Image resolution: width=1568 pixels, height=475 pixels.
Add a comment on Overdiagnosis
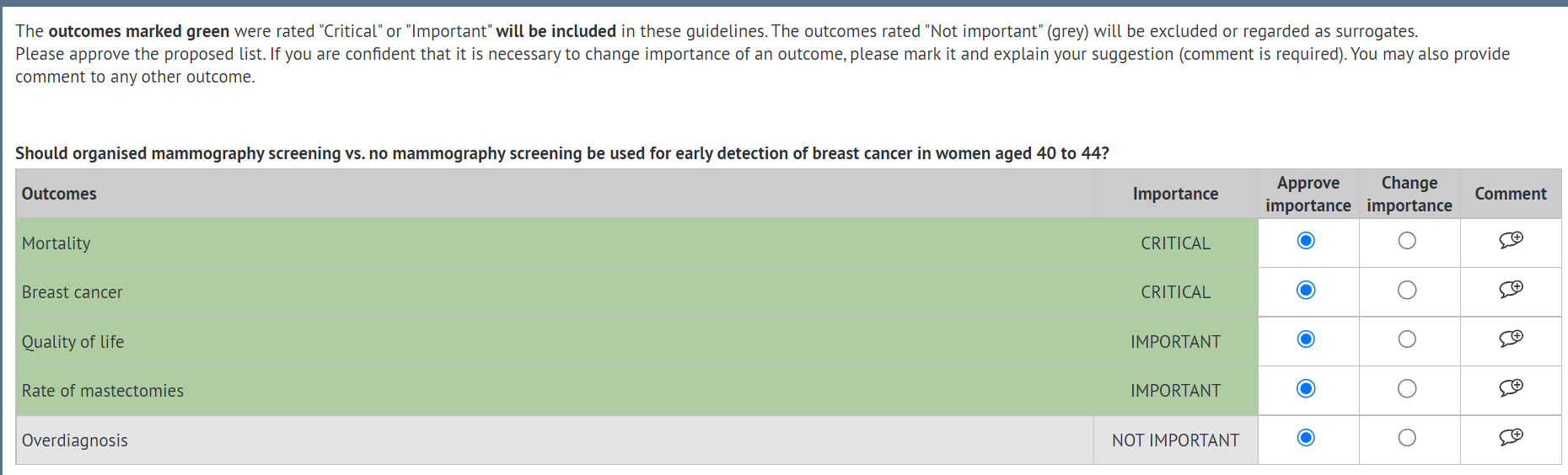pos(1511,437)
